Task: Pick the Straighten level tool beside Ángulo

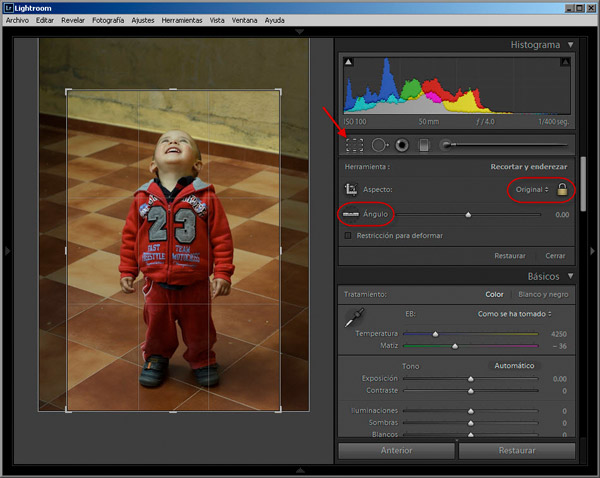Action: [x=351, y=214]
